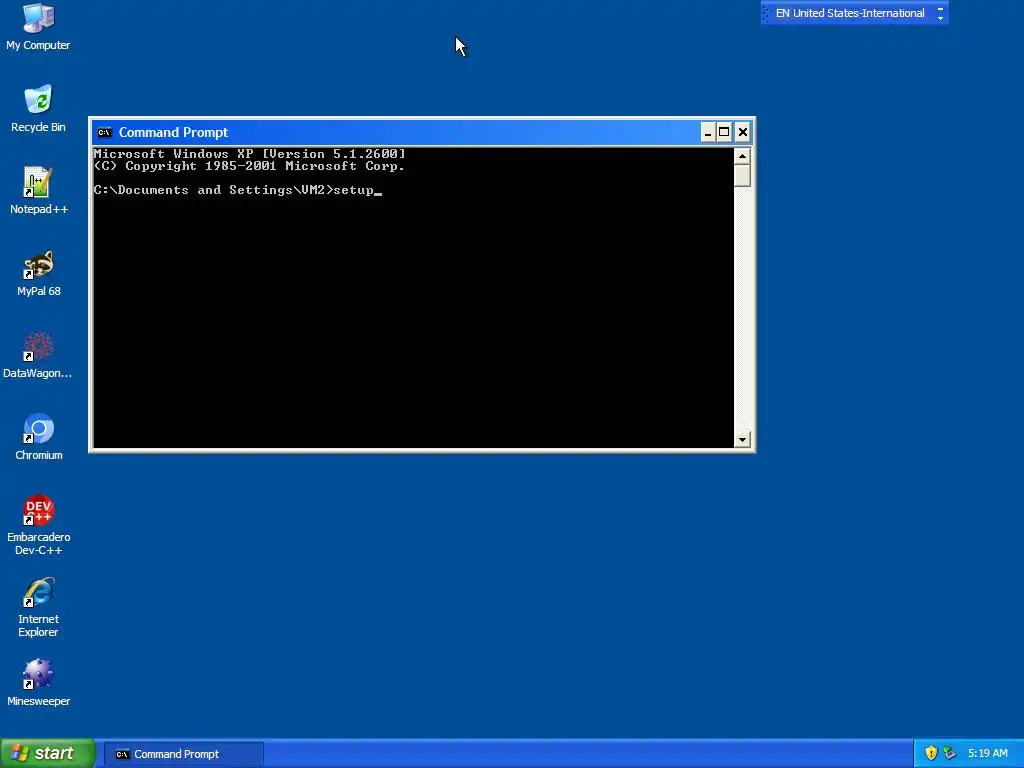The width and height of the screenshot is (1024, 768).
Task: Click the Command Prompt vertical scrollbar thumb
Action: pyautogui.click(x=742, y=175)
